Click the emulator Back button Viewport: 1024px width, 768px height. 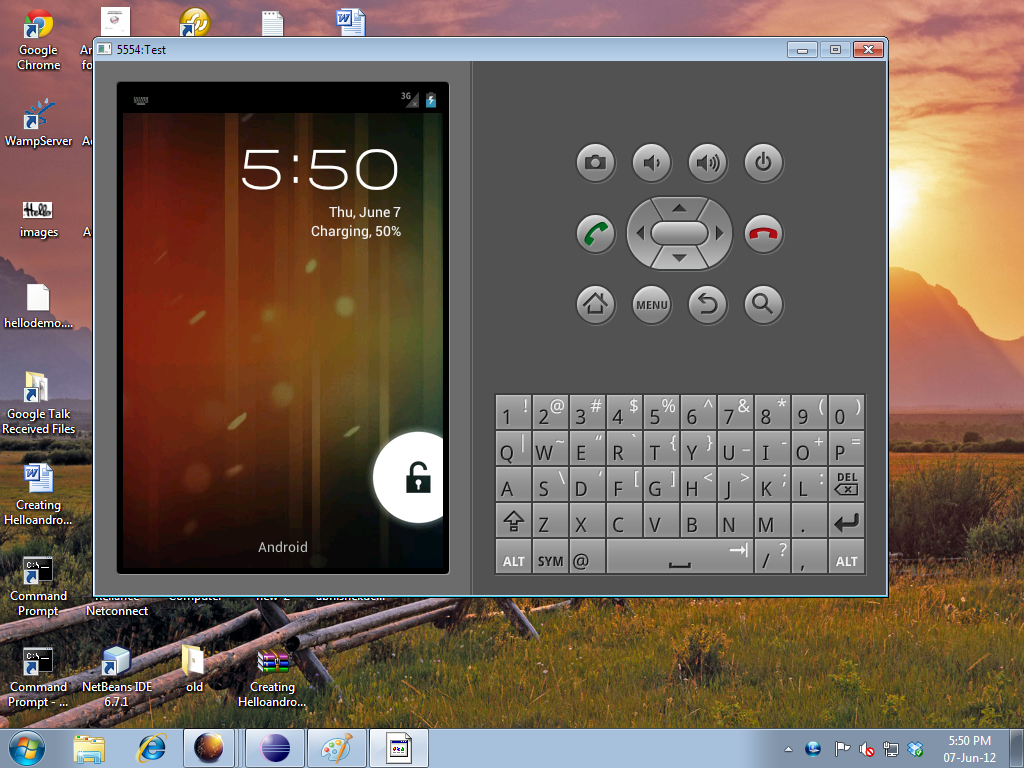click(x=707, y=304)
